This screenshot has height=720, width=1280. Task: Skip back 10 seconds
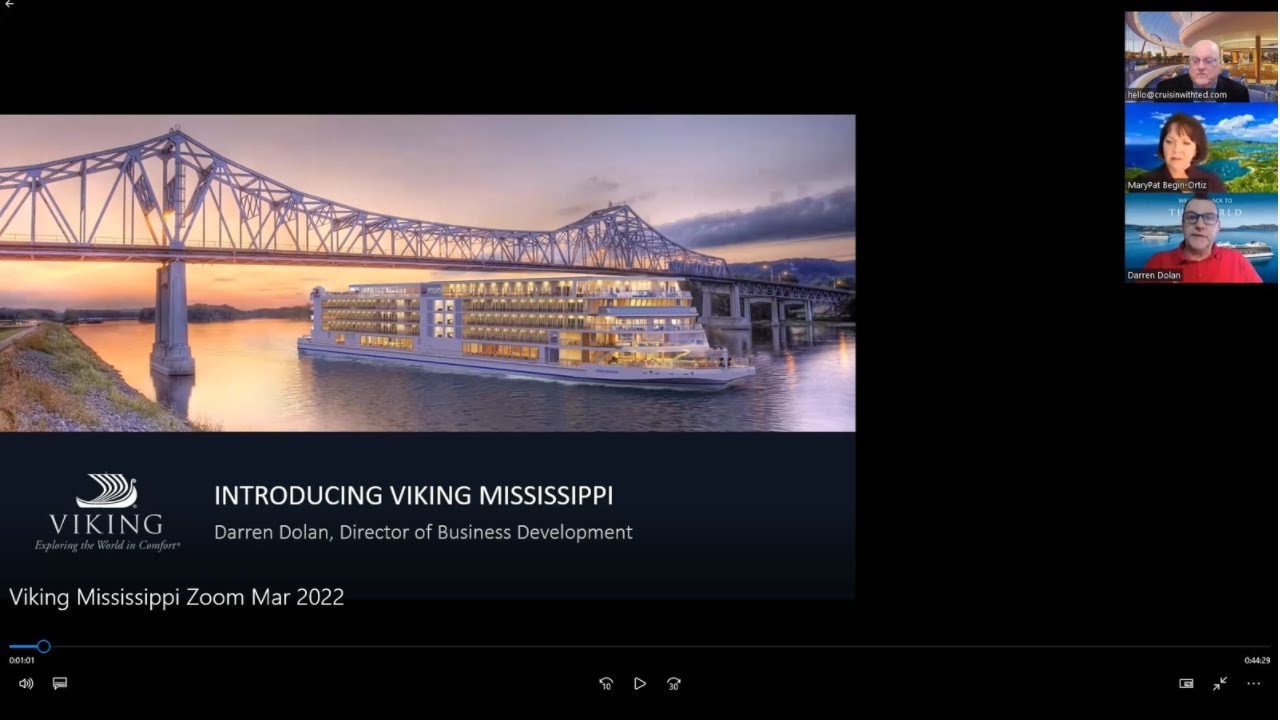(606, 684)
